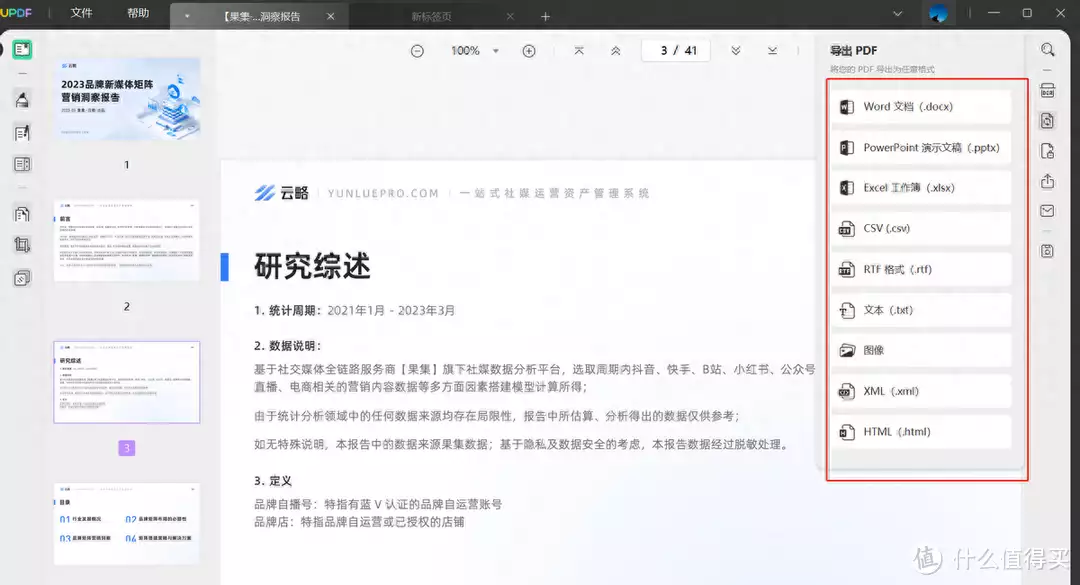Click the search magnifier icon

click(x=1047, y=50)
